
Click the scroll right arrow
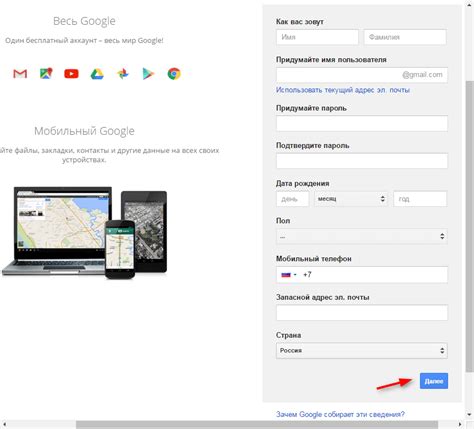click(x=460, y=424)
